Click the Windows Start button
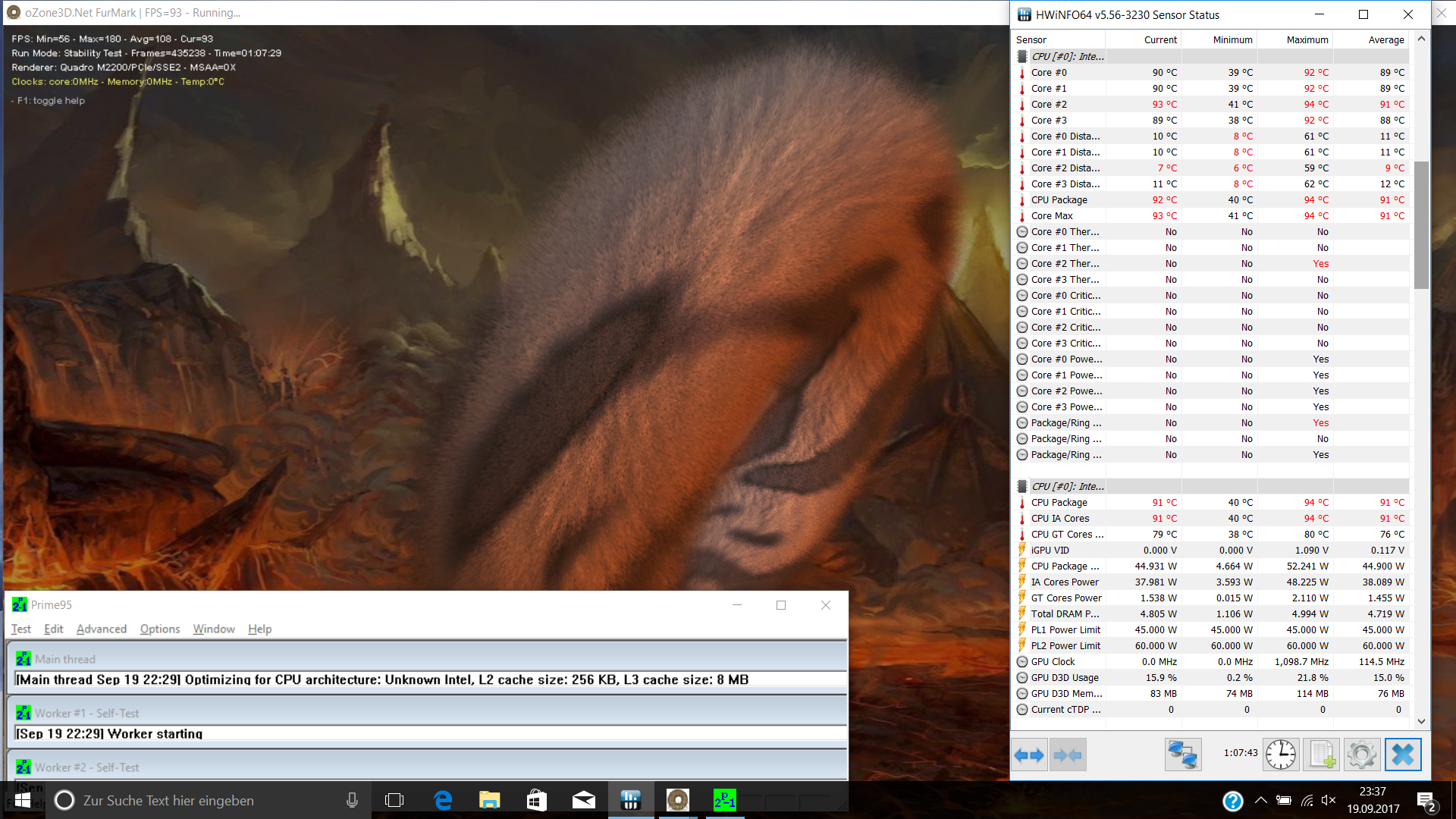Image resolution: width=1456 pixels, height=819 pixels. pyautogui.click(x=23, y=800)
